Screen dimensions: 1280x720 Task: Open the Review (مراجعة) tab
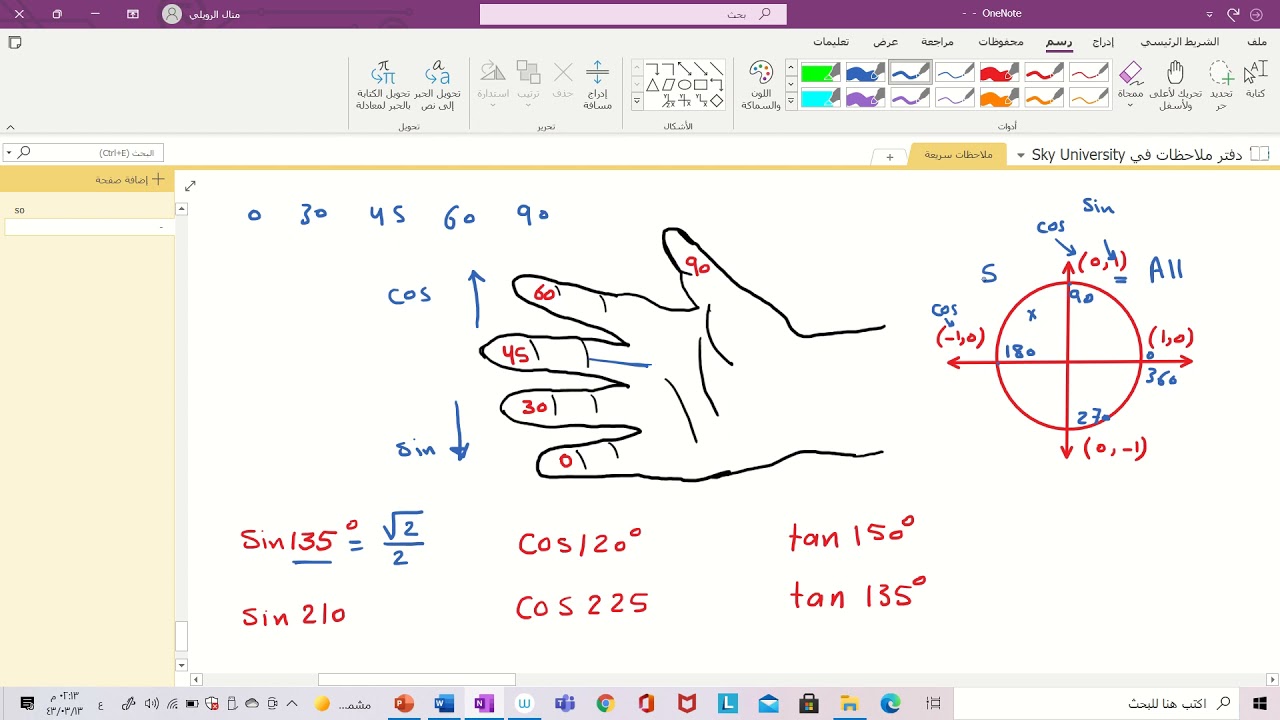[937, 42]
